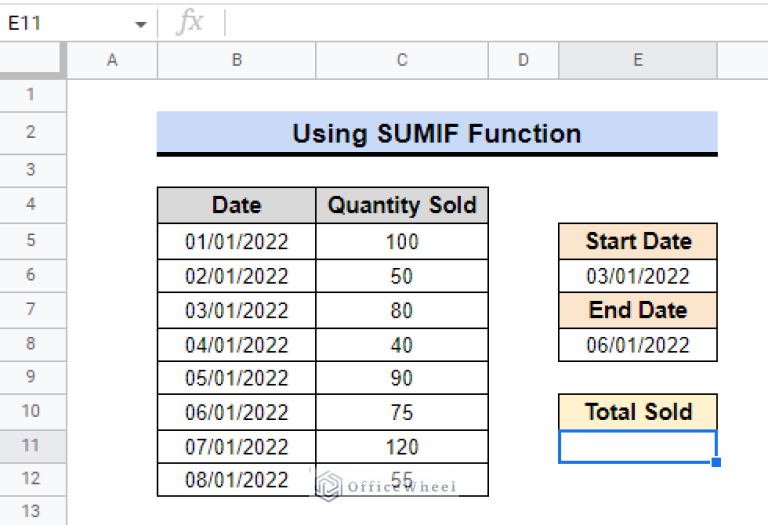This screenshot has width=768, height=525.
Task: Select row 5 header
Action: 32,241
